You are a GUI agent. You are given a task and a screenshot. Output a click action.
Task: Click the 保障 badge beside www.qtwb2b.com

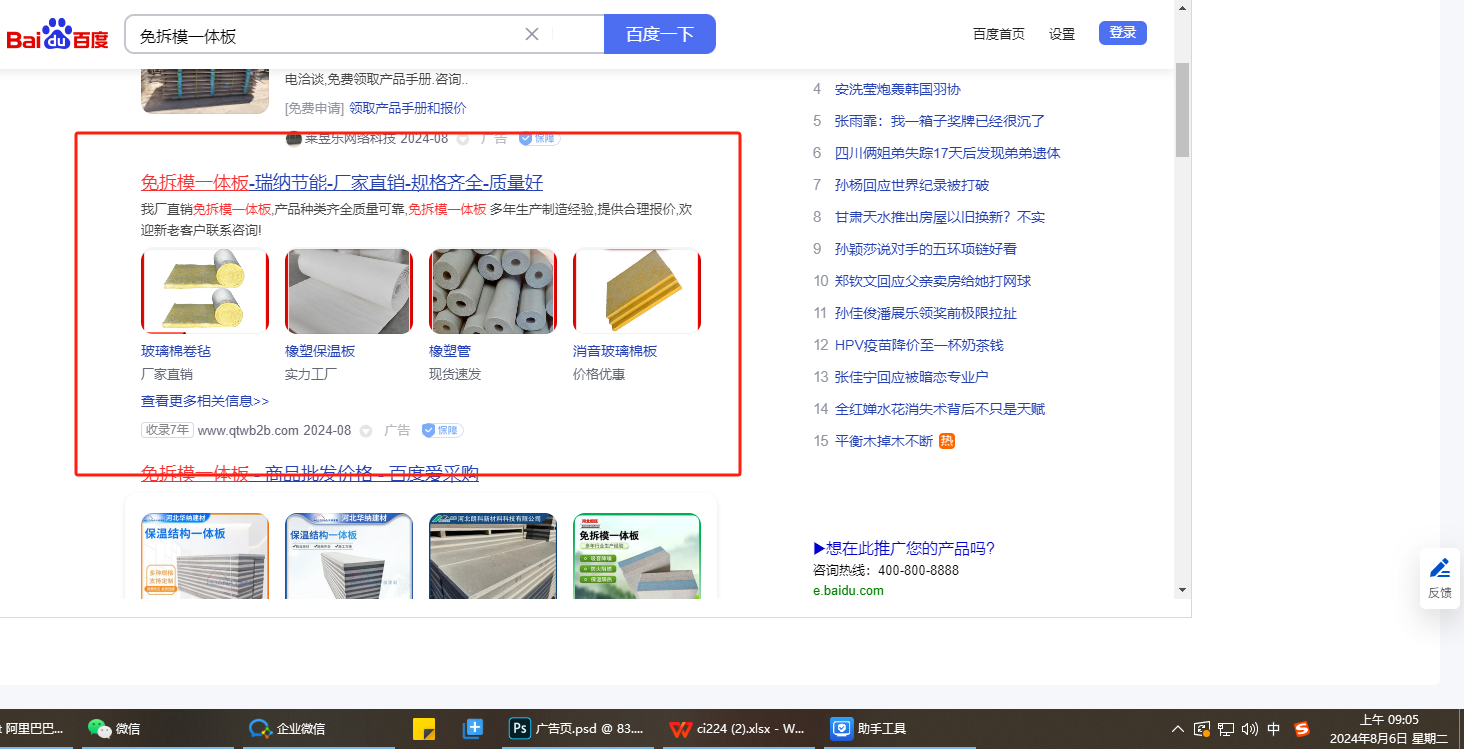pyautogui.click(x=442, y=430)
